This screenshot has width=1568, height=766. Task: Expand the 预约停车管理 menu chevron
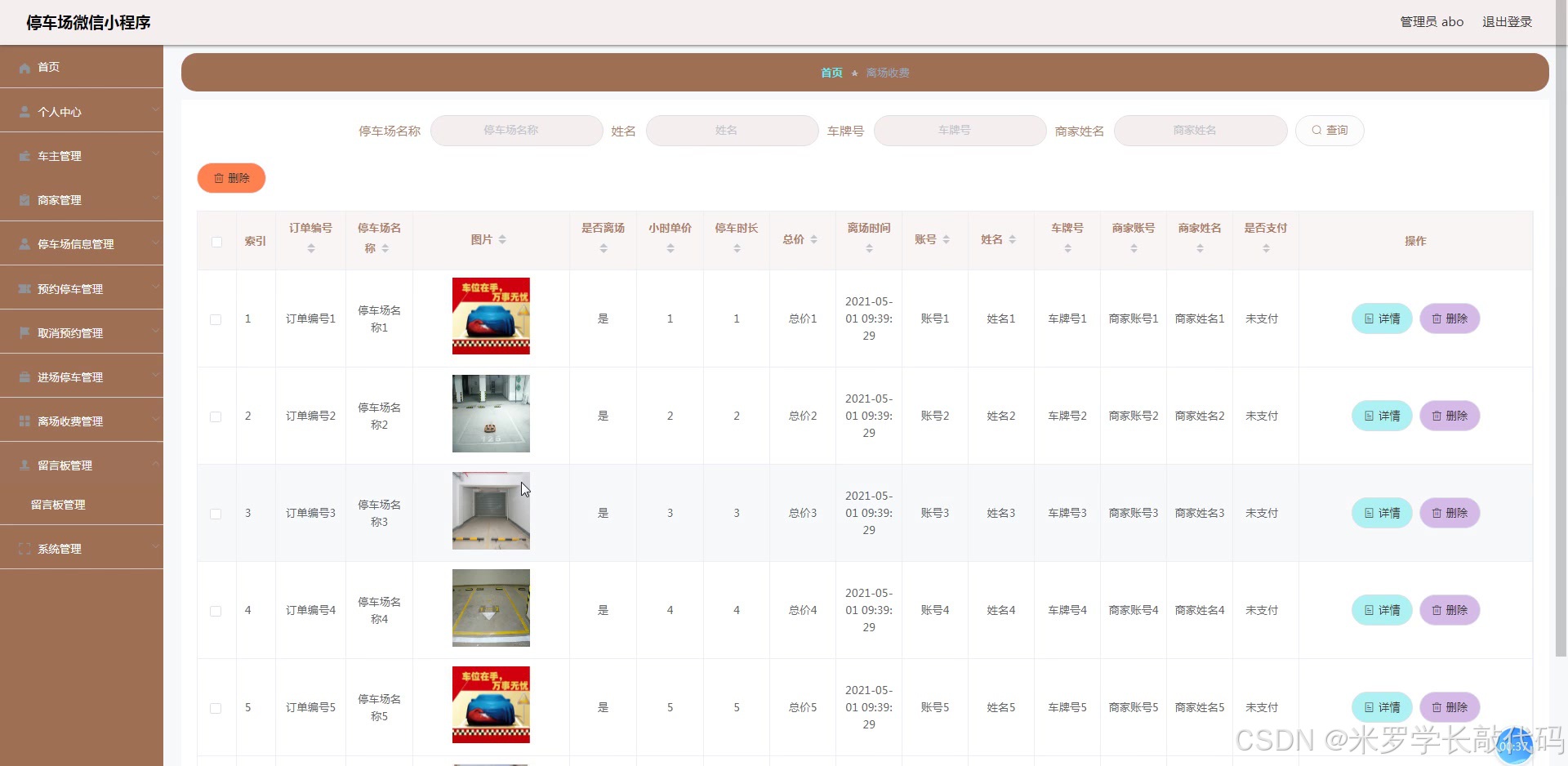(154, 287)
